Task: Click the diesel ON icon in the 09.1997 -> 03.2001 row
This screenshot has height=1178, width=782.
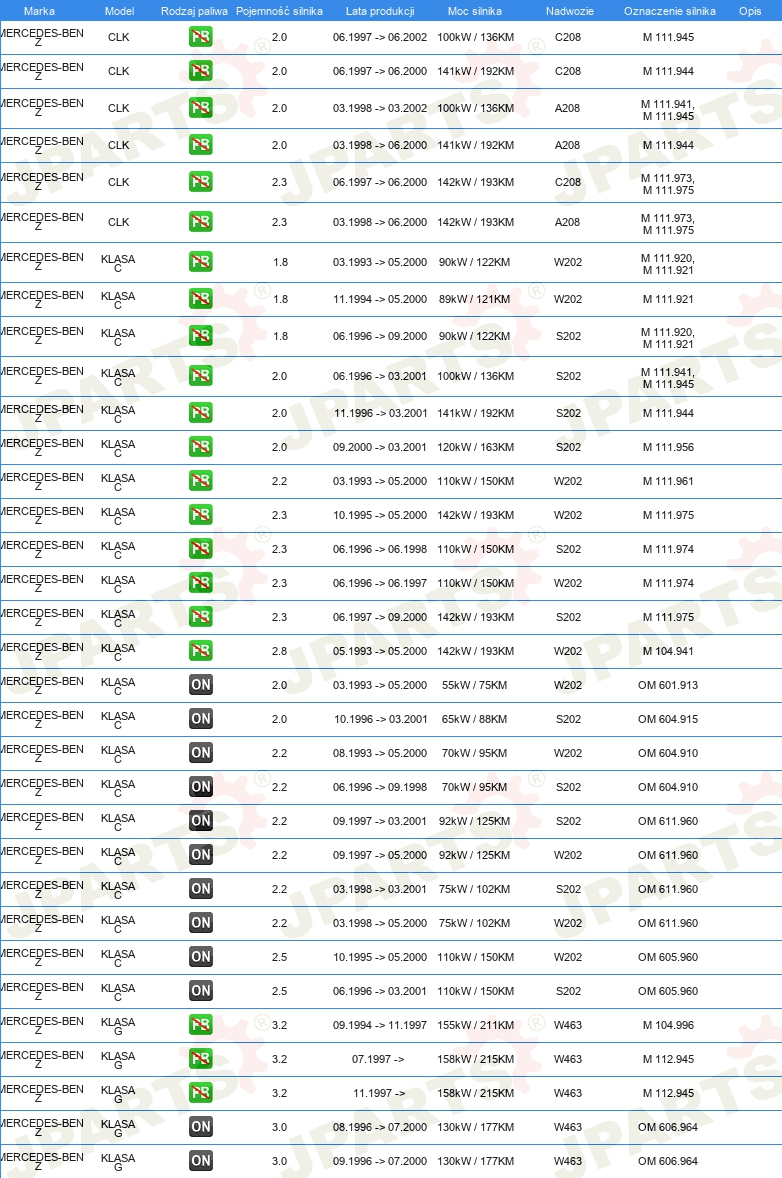Action: (x=201, y=820)
